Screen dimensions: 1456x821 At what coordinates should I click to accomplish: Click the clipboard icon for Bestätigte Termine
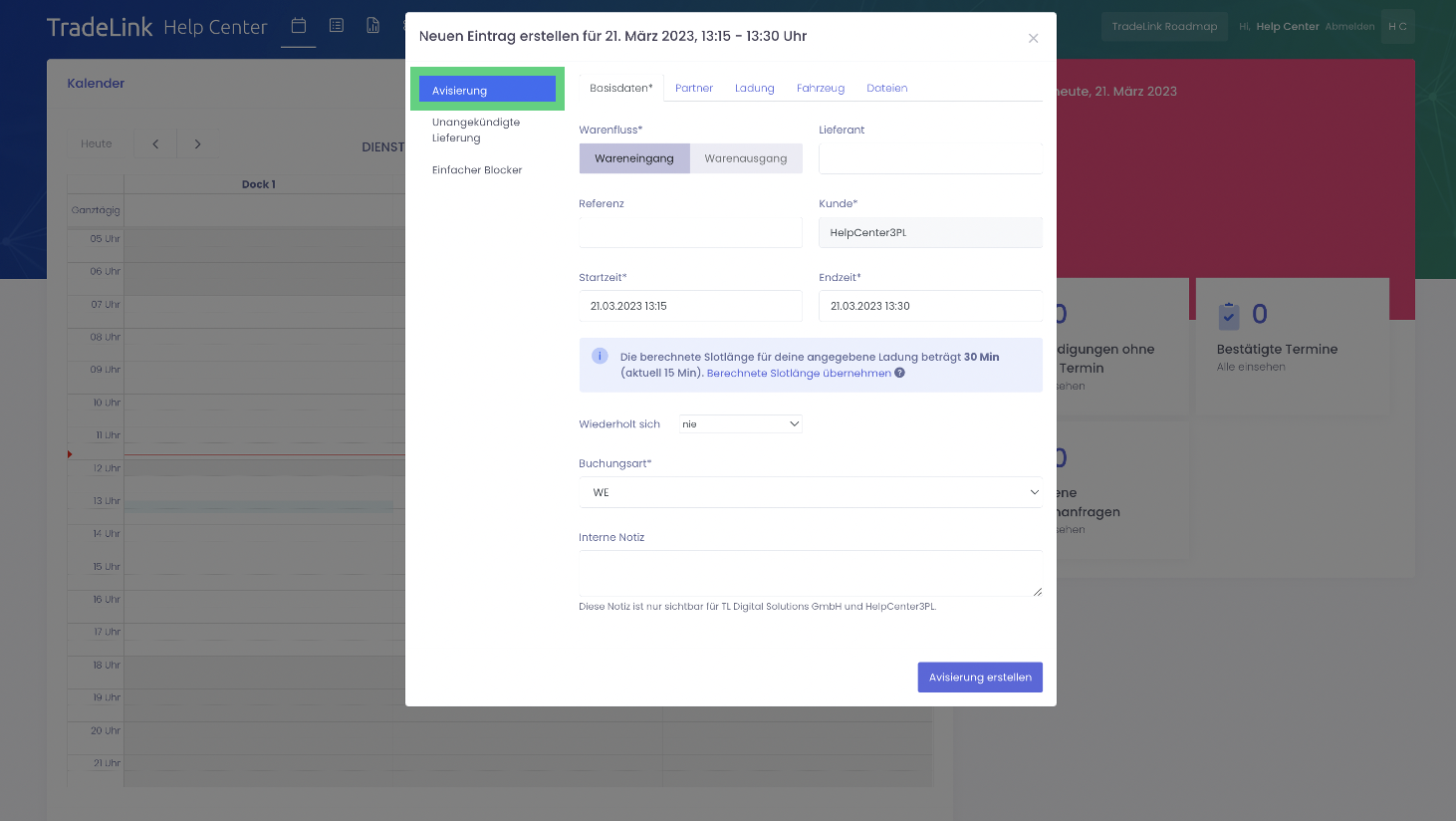coord(1229,316)
